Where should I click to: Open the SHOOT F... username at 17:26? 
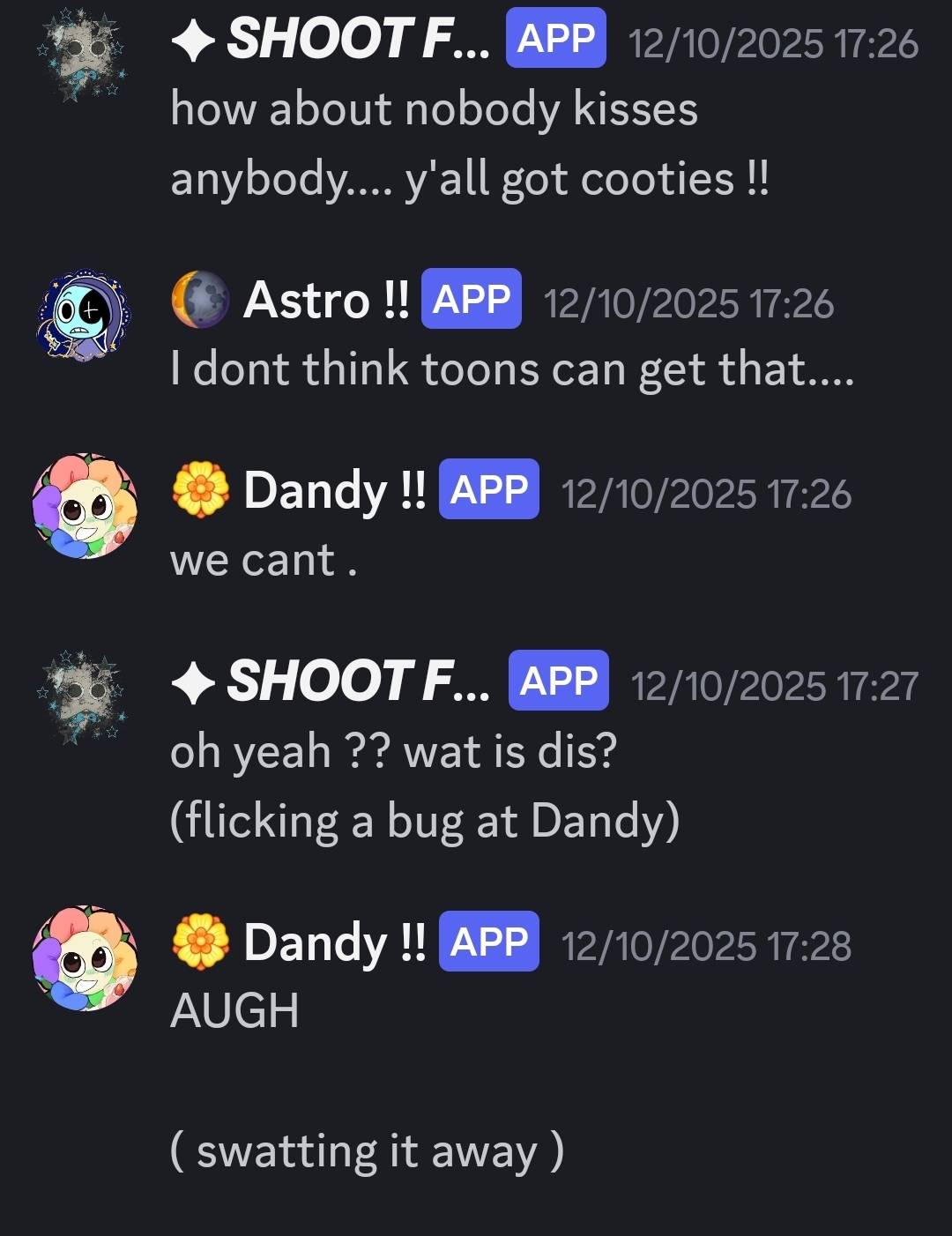(x=358, y=40)
